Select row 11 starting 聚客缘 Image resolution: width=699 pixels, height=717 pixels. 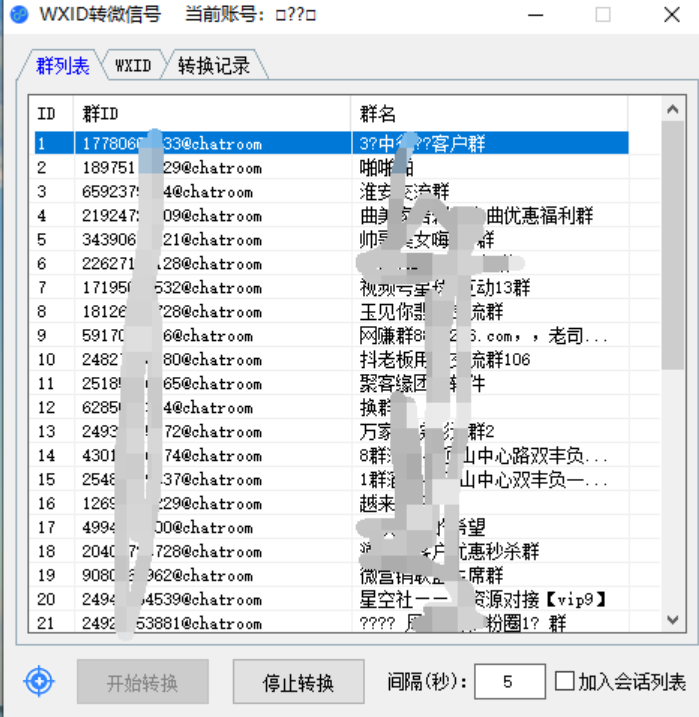331,383
